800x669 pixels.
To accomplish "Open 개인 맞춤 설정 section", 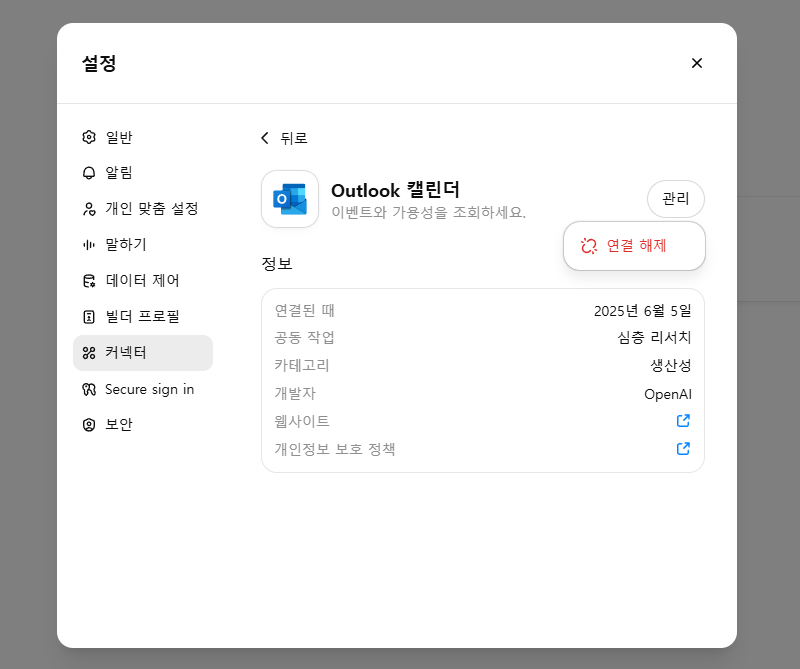I will (143, 209).
